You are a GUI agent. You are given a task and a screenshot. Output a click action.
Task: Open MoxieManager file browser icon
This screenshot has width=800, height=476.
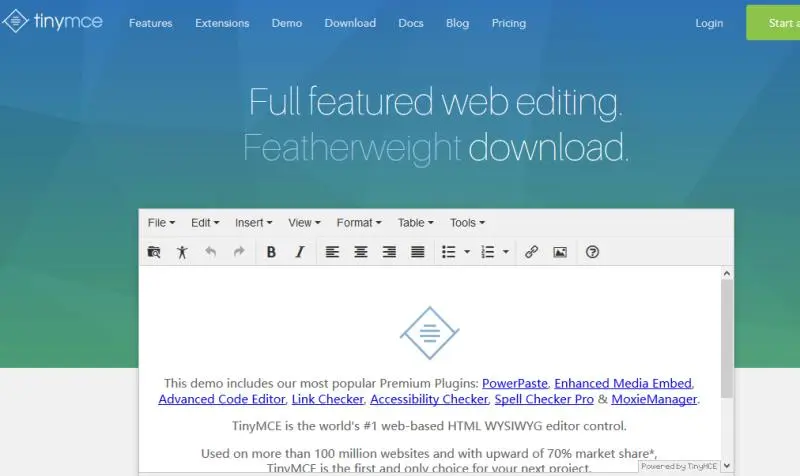[x=154, y=252]
